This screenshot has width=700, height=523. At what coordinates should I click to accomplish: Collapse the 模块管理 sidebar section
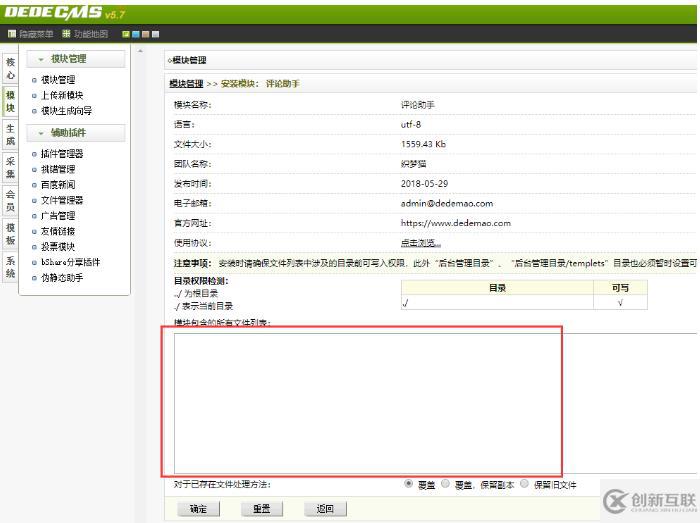(x=76, y=59)
